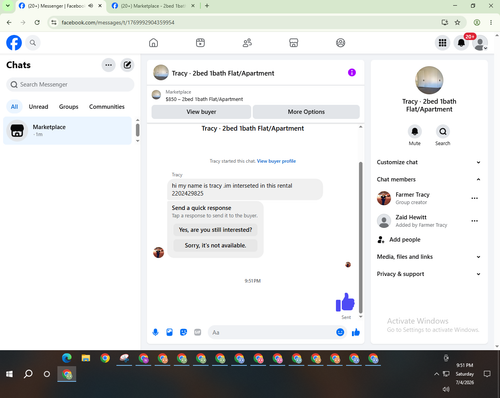Open the Marketplace chat in list
This screenshot has height=398, width=500.
pyautogui.click(x=67, y=130)
